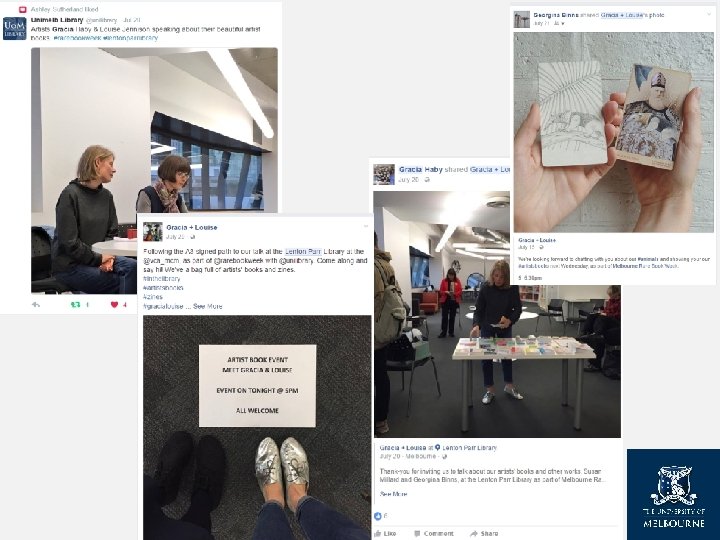Image resolution: width=720 pixels, height=540 pixels.
Task: Click the blue thumbs-up reaction count icon
Action: [x=378, y=516]
